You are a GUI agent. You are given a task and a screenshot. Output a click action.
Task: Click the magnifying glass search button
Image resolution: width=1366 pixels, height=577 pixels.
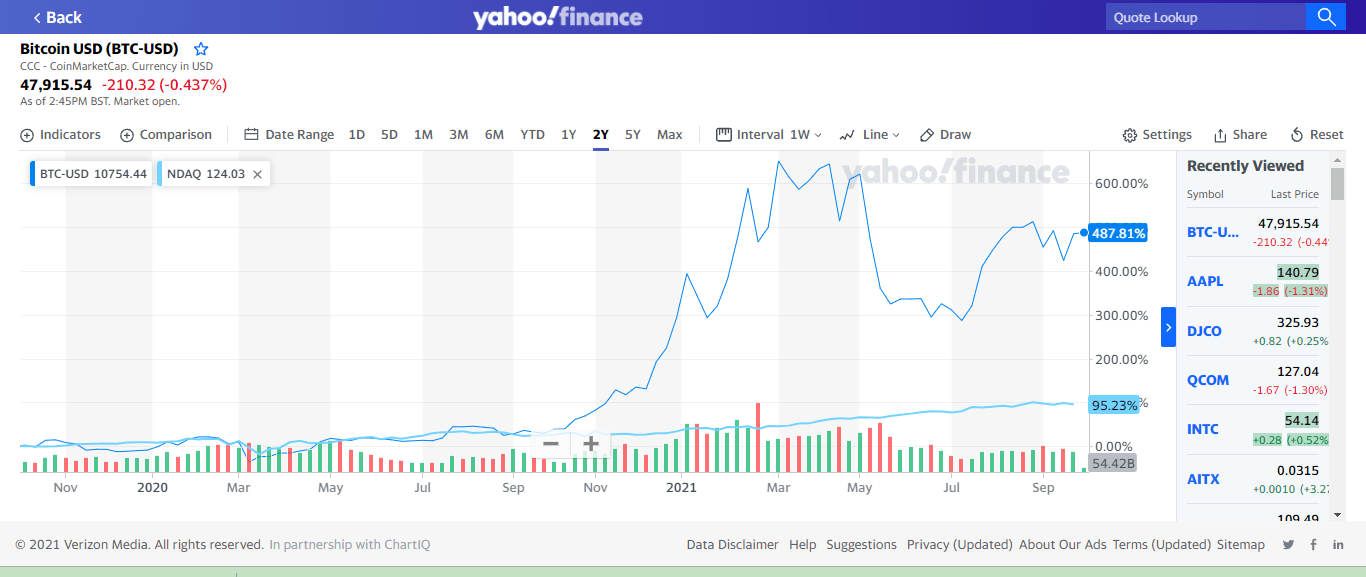(1326, 16)
